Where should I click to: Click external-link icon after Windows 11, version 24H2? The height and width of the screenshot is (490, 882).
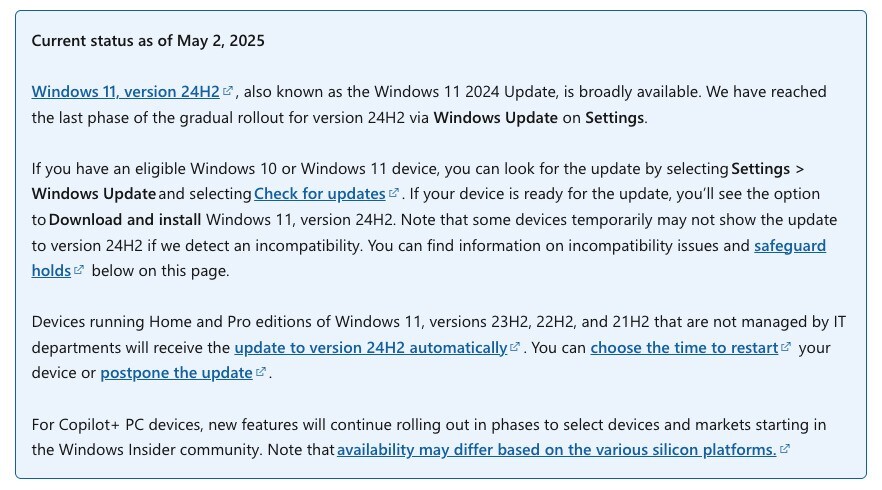pos(228,91)
